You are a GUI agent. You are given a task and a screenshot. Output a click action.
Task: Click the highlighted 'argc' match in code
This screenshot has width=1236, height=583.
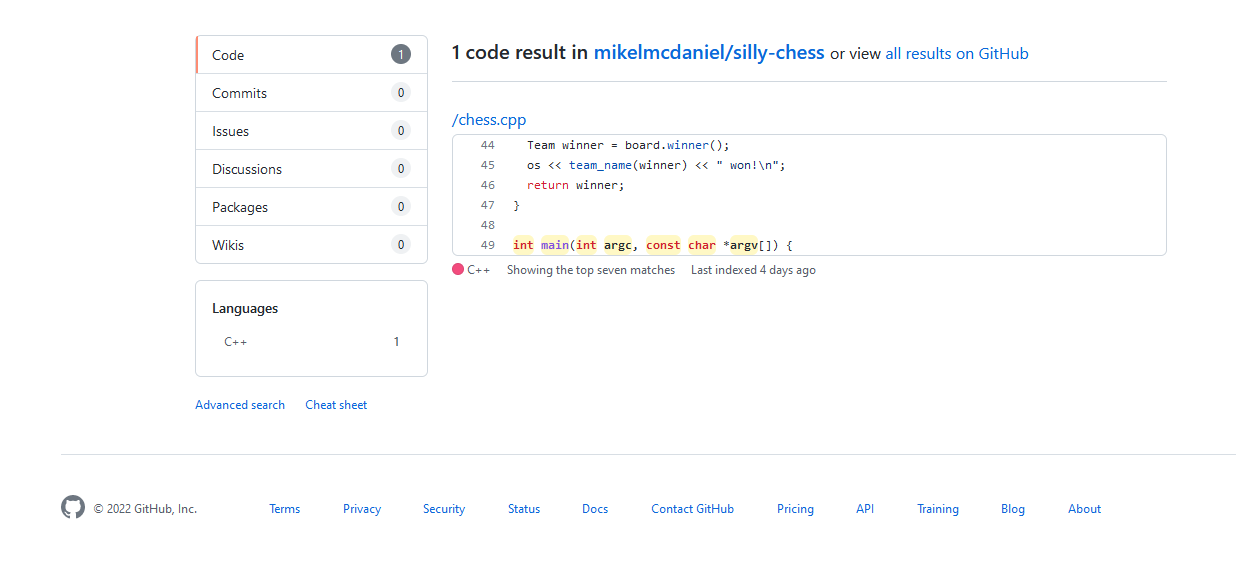(x=618, y=245)
